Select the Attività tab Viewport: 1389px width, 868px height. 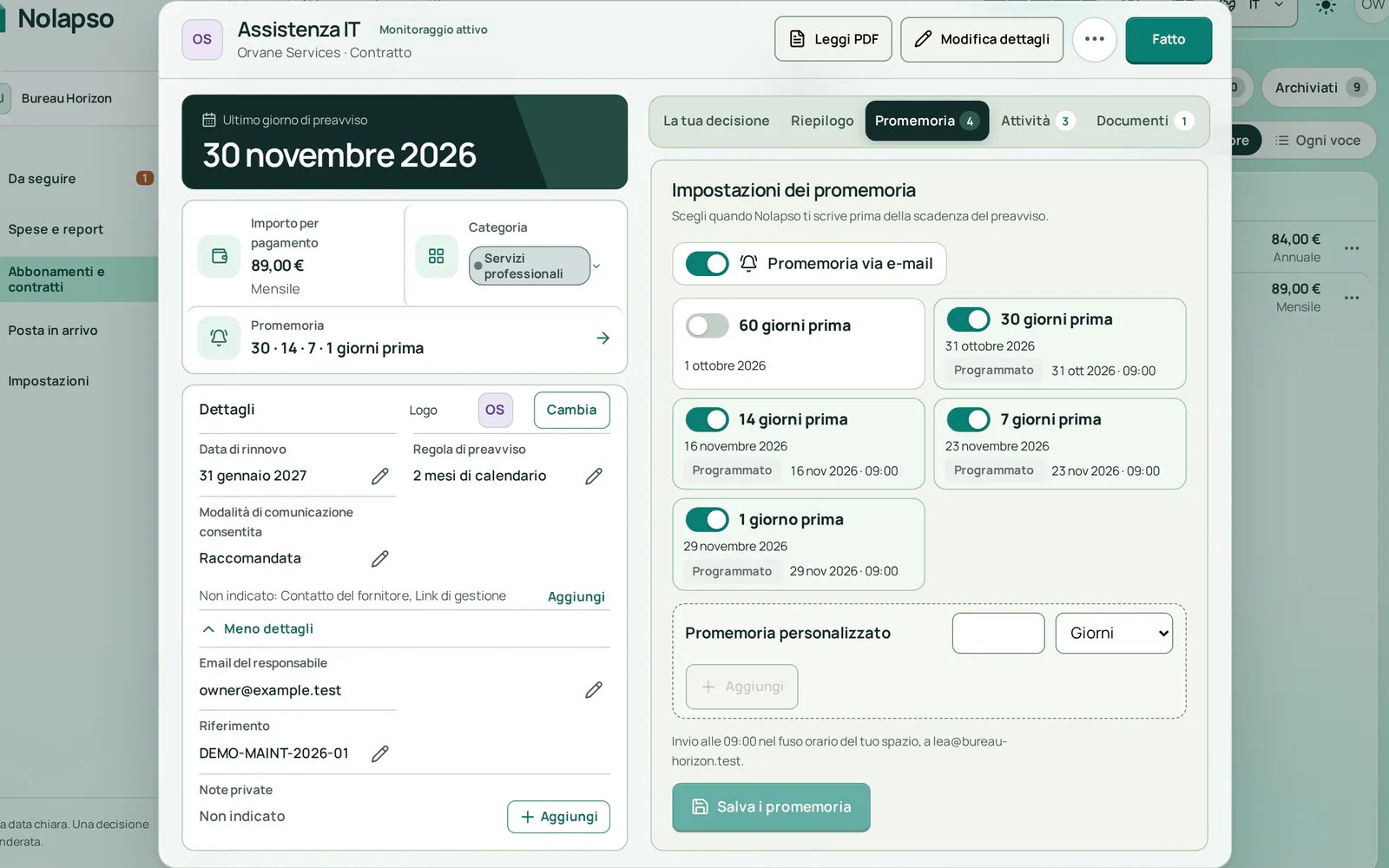1037,121
